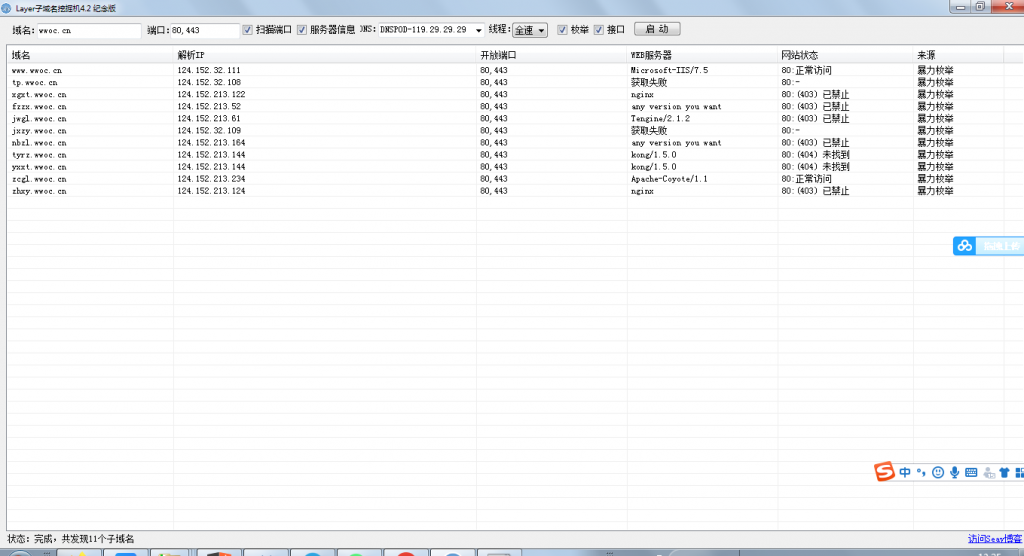Sort by the 解析IP column header
This screenshot has height=556, width=1024.
(x=325, y=55)
